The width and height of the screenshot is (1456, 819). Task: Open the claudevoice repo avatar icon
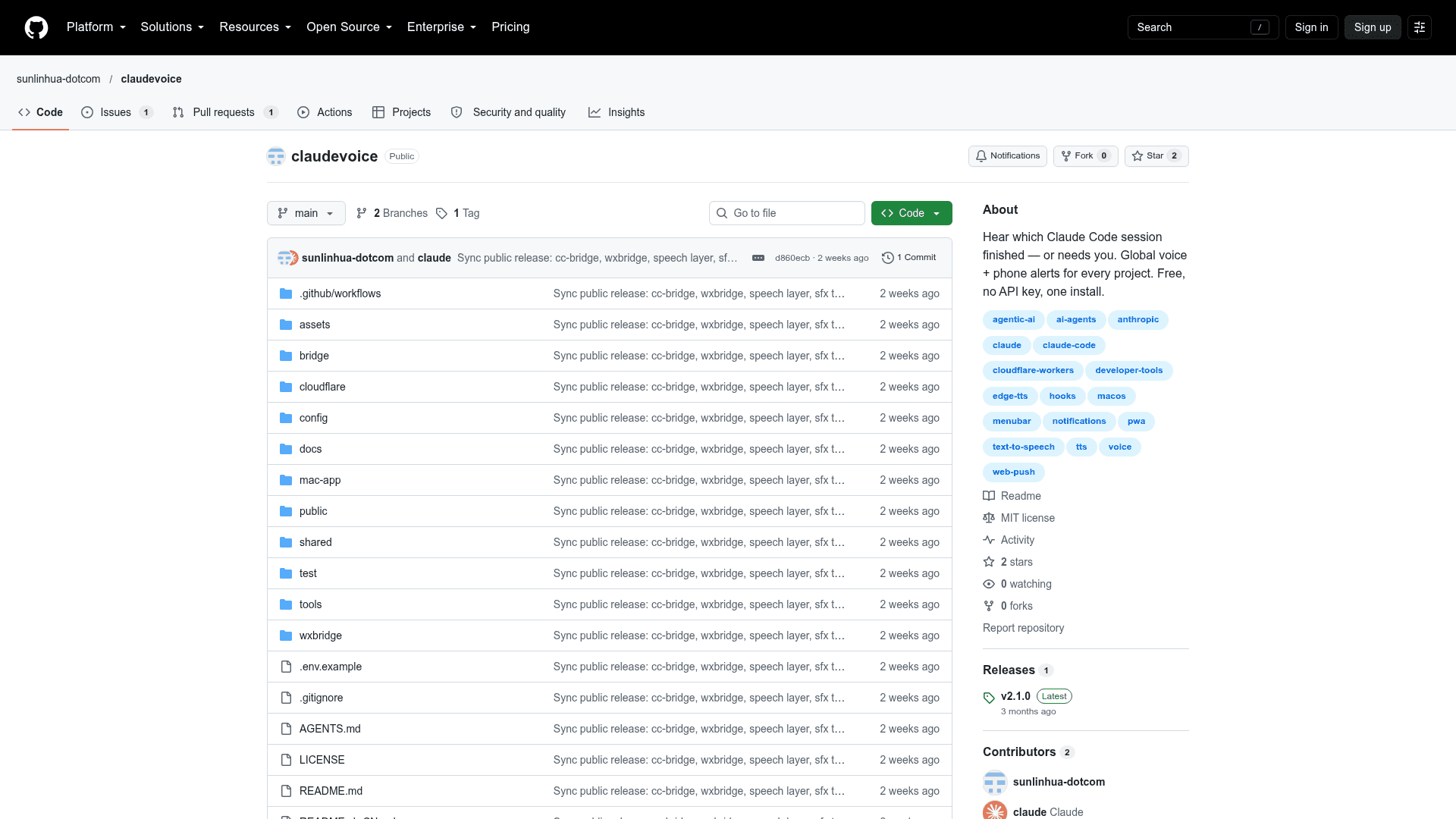click(276, 156)
